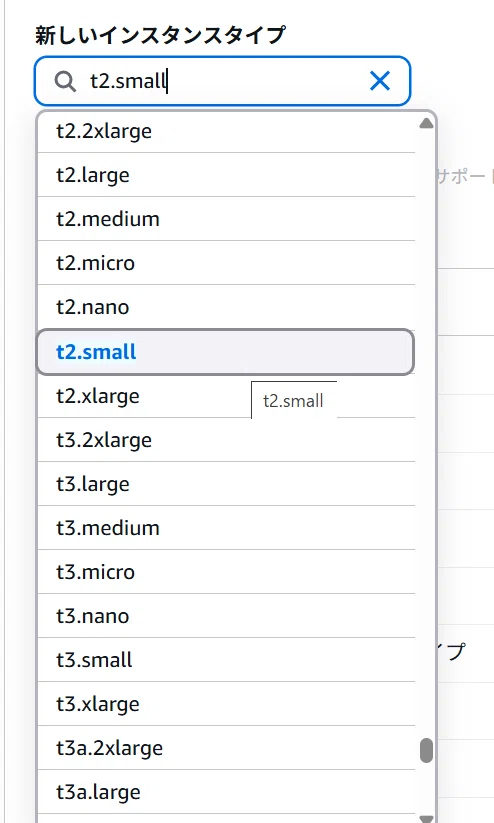Select t2.2xlarge from the list

tap(226, 131)
